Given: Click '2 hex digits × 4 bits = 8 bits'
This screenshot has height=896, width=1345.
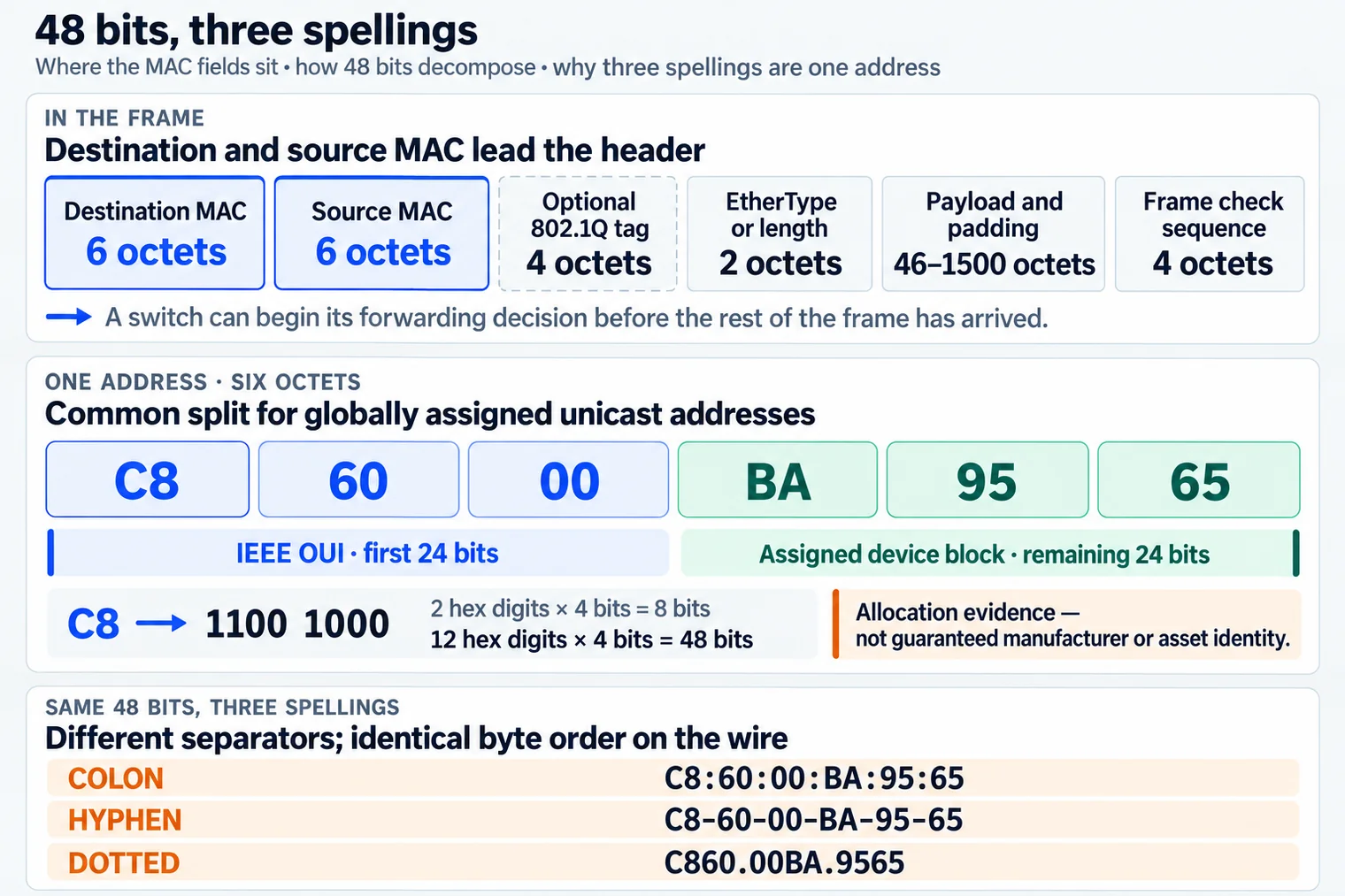Looking at the screenshot, I should tap(570, 609).
